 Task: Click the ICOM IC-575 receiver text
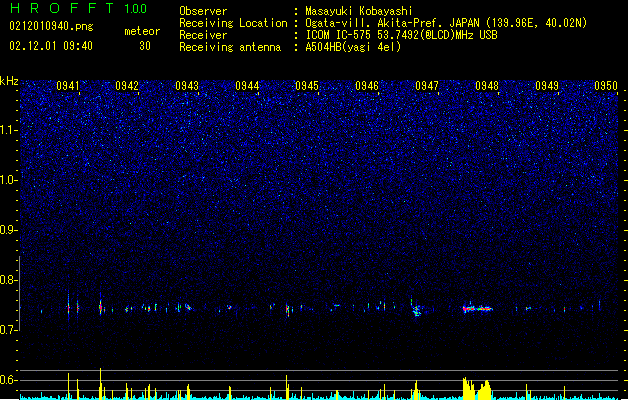401,35
